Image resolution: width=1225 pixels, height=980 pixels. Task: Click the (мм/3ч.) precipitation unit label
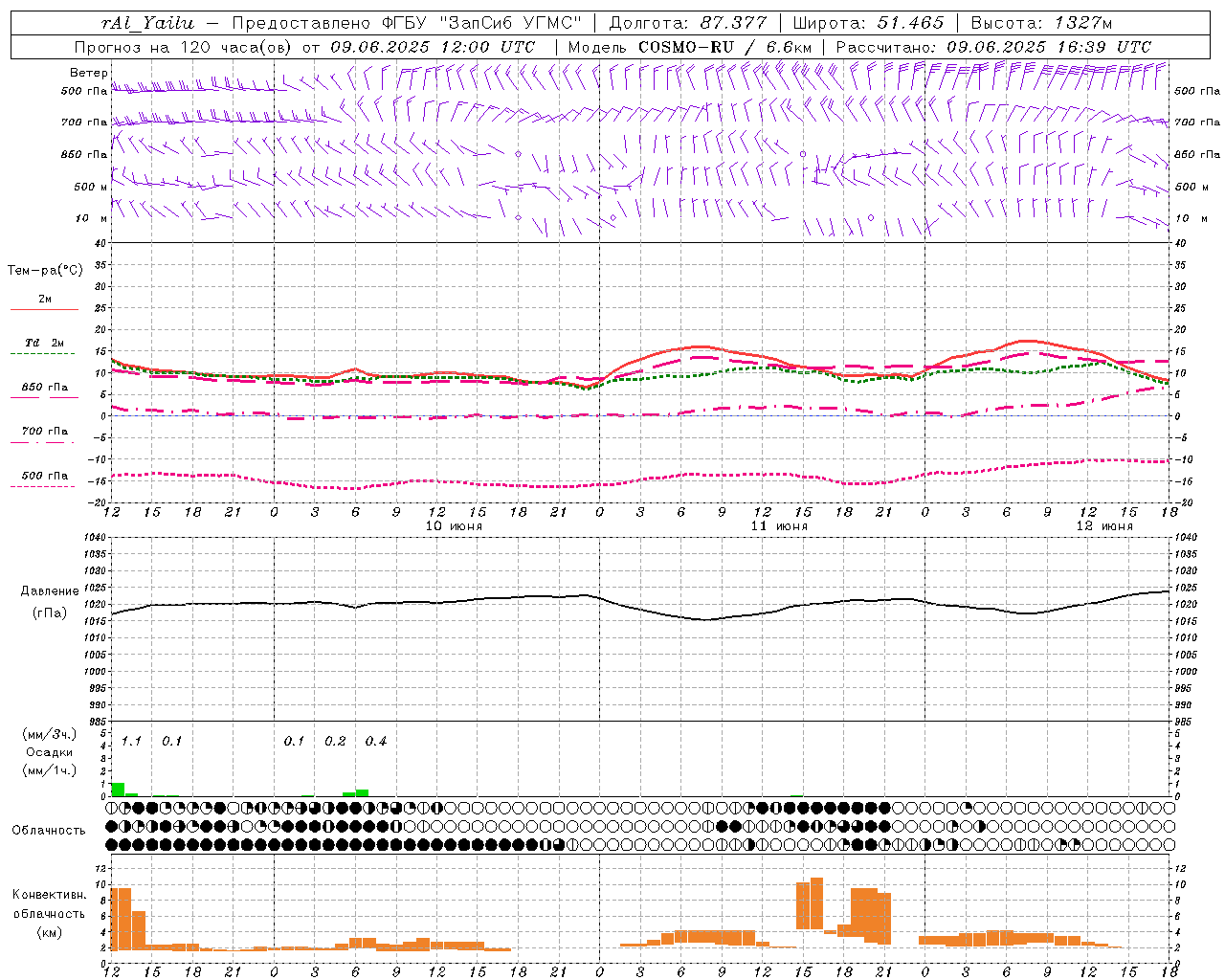50,734
